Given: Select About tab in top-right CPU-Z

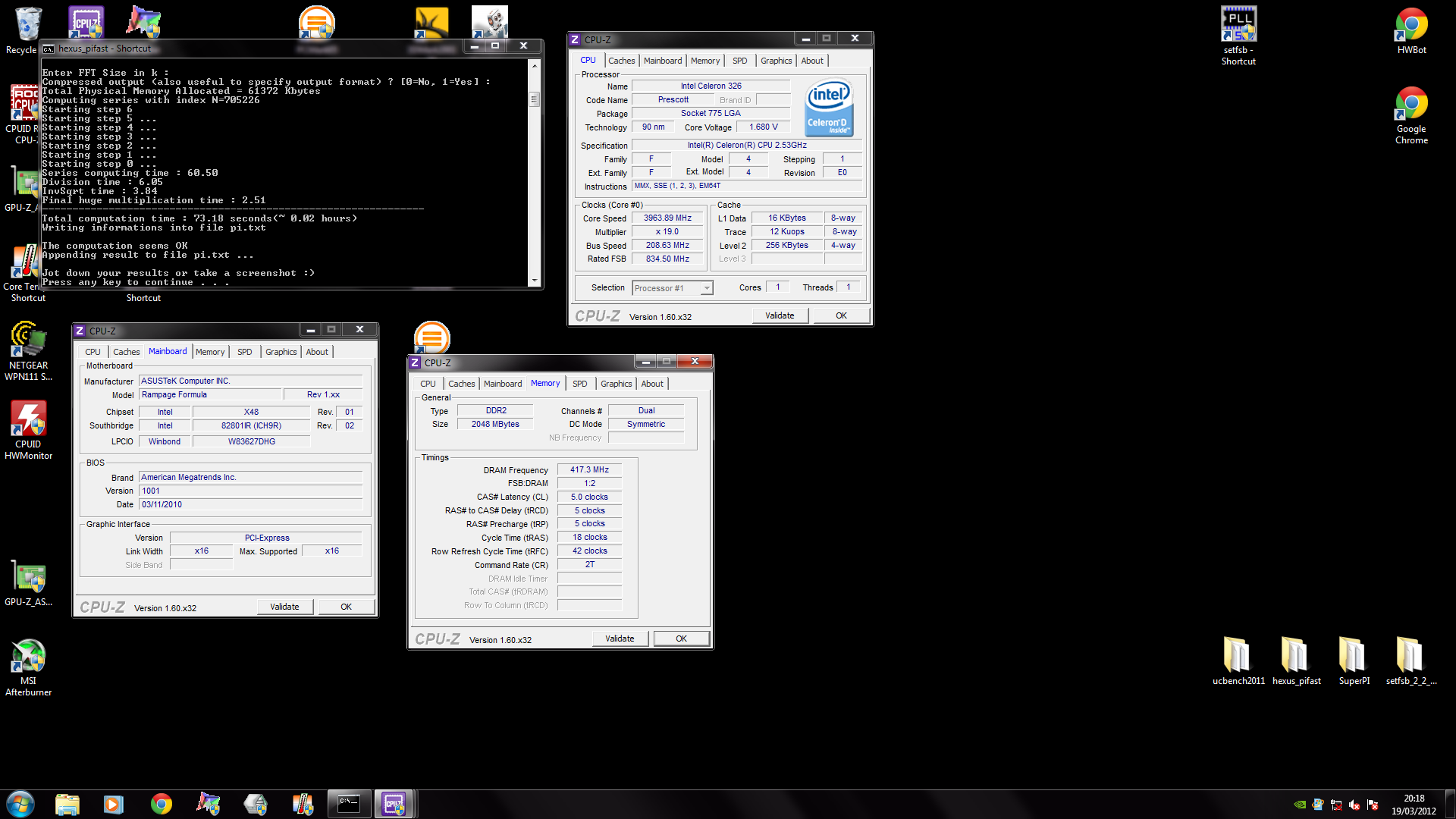Looking at the screenshot, I should 811,61.
